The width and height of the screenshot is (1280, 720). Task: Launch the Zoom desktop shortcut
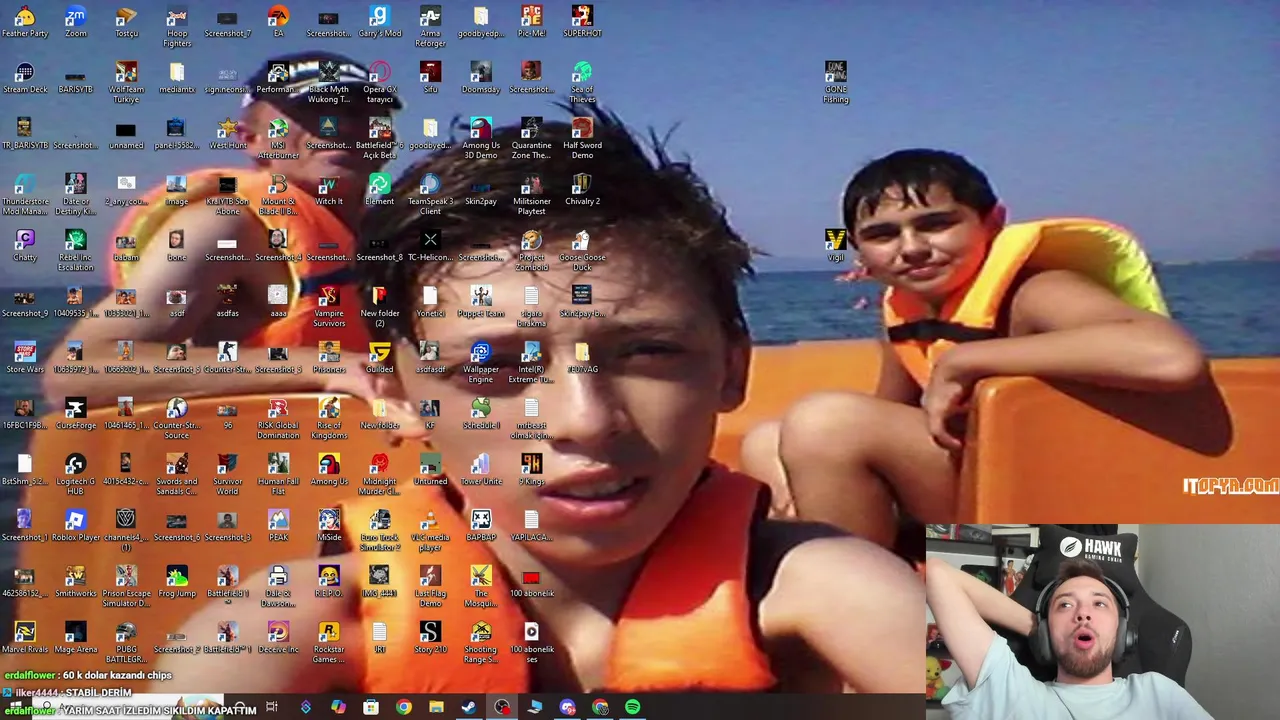point(75,22)
